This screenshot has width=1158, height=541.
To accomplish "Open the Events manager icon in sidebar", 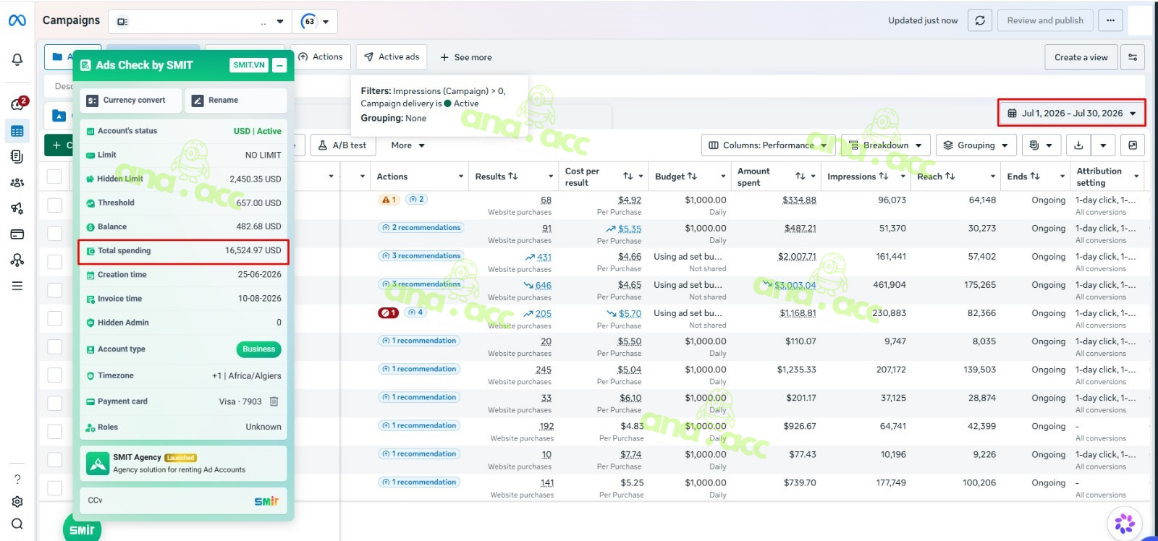I will click(x=17, y=260).
